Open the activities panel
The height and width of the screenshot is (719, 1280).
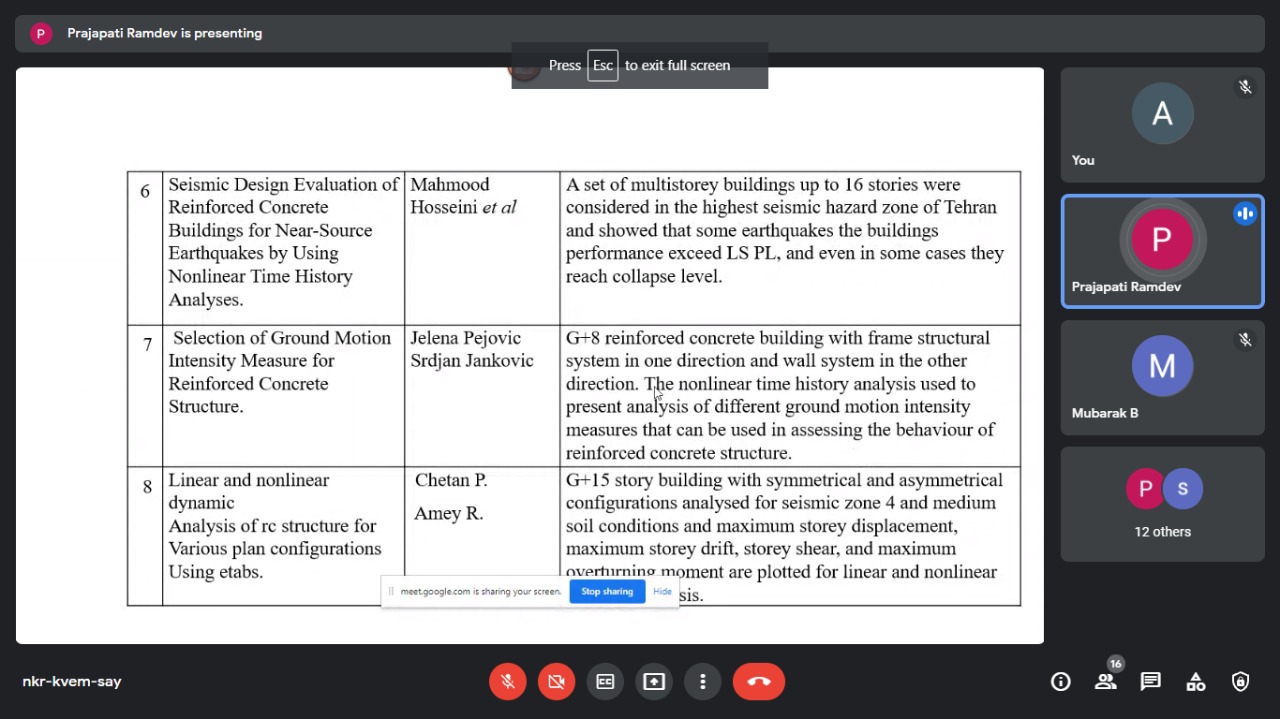point(1196,681)
